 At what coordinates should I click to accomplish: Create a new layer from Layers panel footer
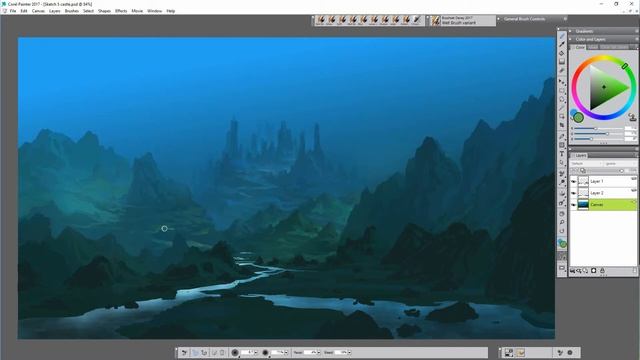(586, 271)
